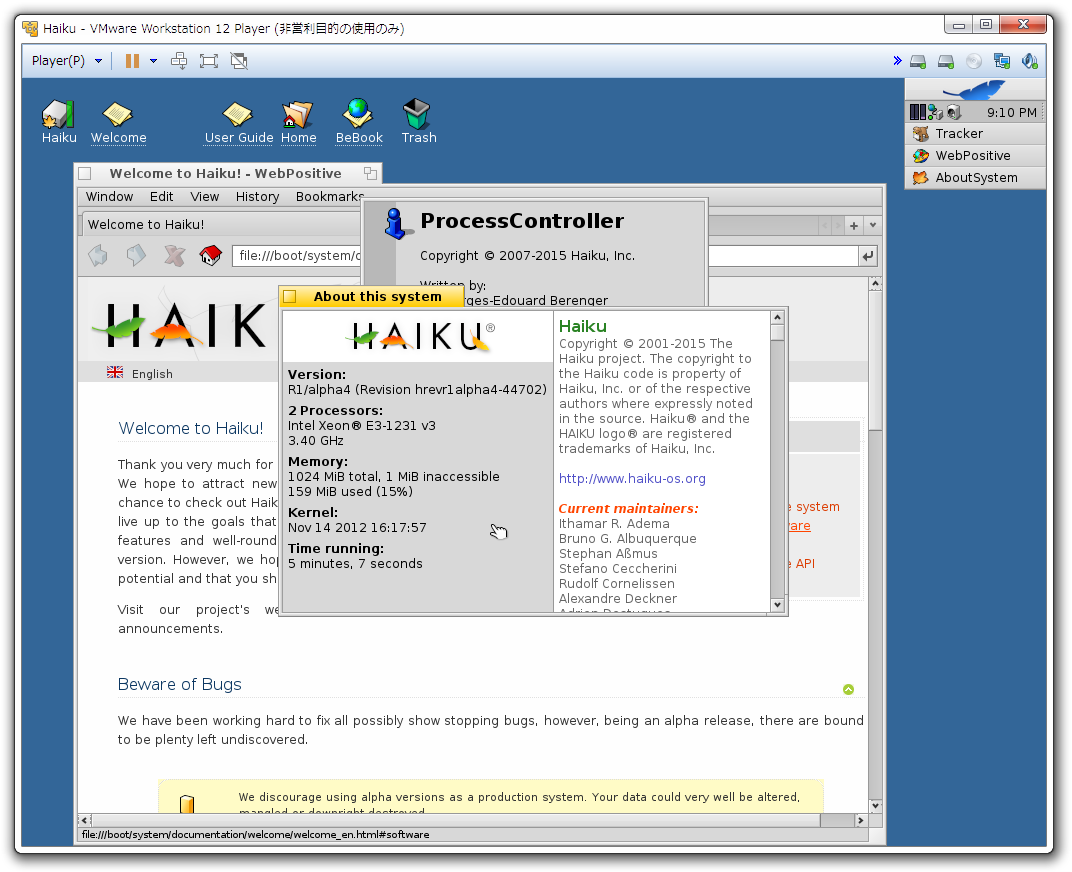Image resolution: width=1072 pixels, height=872 pixels.
Task: Click the 9:10 PM Deskbar clock
Action: [1011, 113]
